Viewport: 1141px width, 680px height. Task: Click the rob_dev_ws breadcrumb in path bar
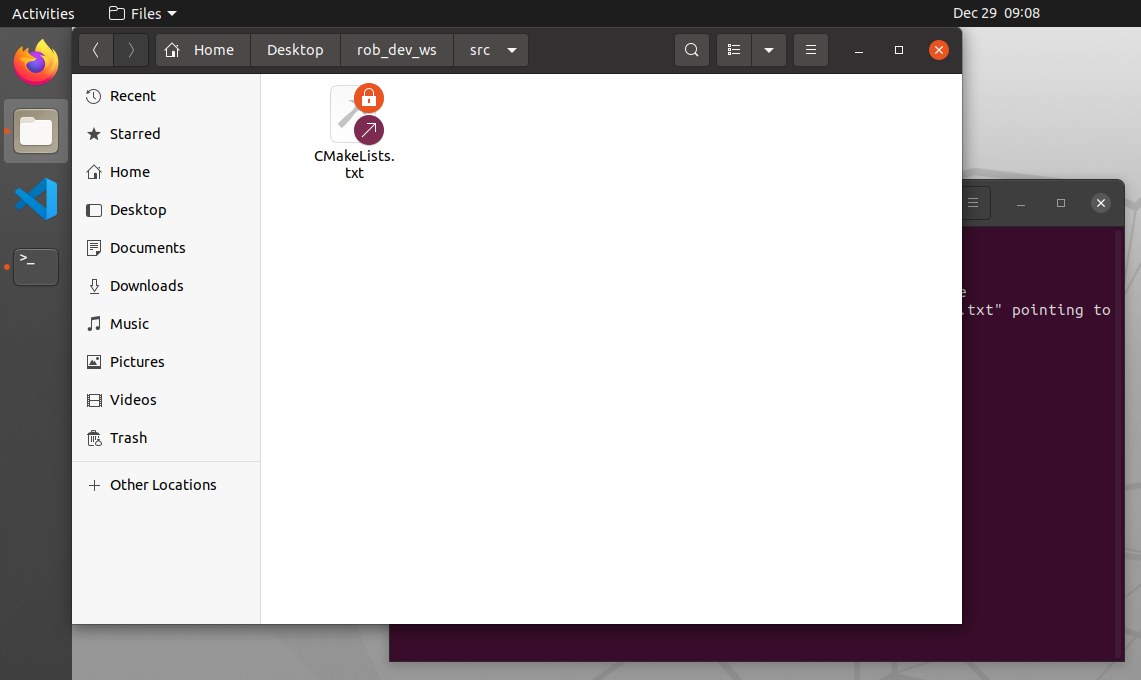coord(397,50)
